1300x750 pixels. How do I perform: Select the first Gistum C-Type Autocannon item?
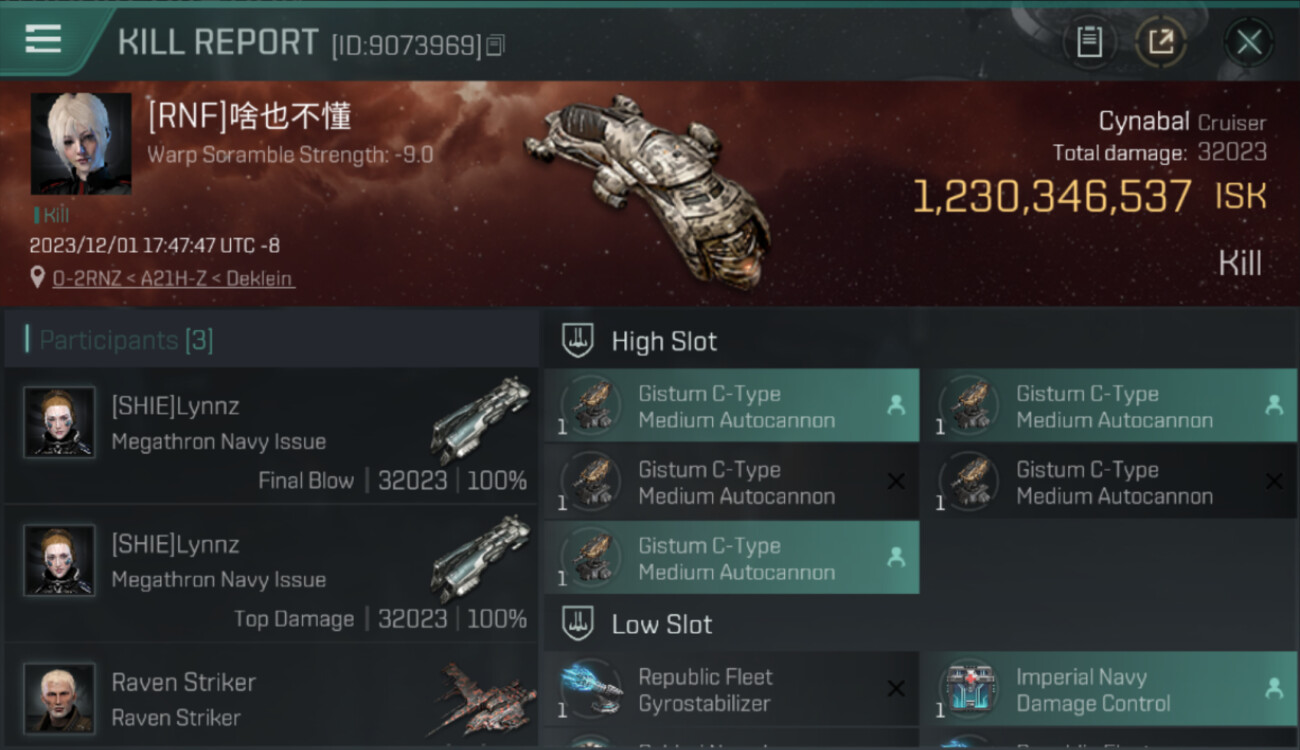point(731,406)
